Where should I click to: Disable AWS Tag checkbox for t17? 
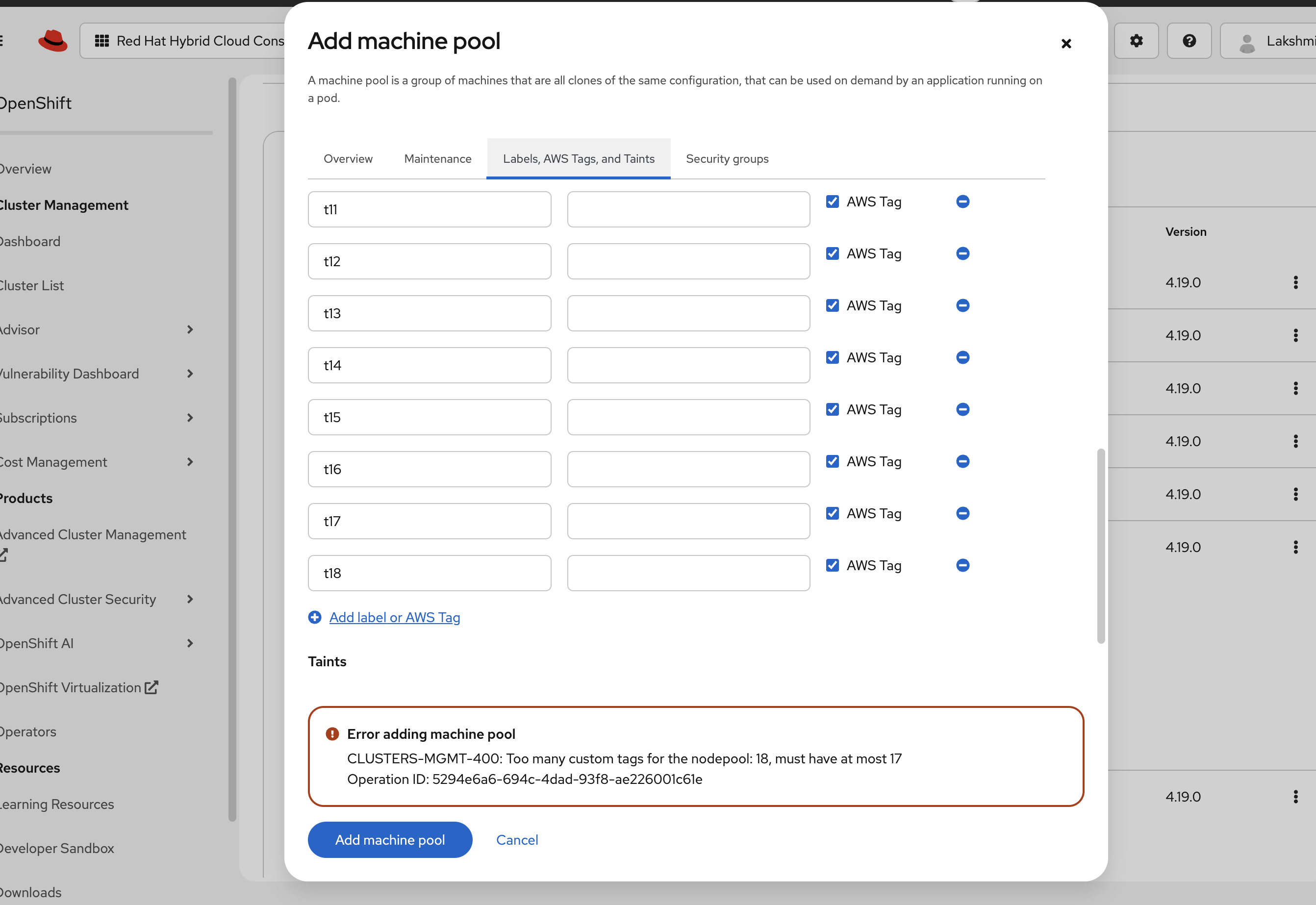[x=832, y=514]
